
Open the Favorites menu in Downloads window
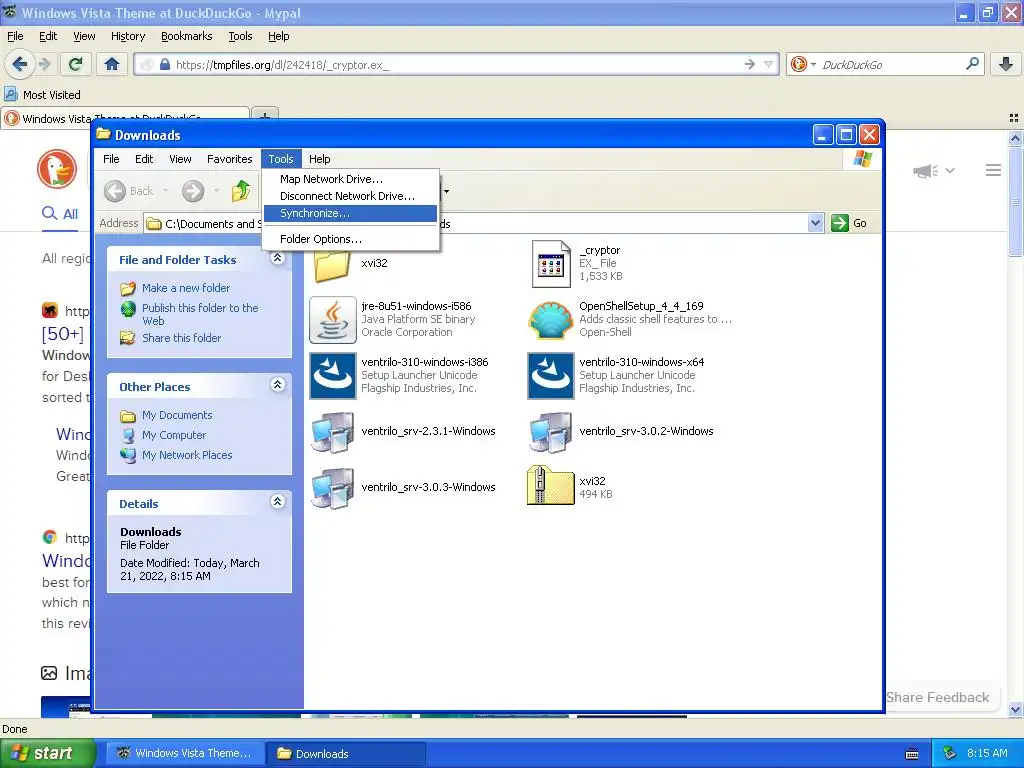[229, 159]
